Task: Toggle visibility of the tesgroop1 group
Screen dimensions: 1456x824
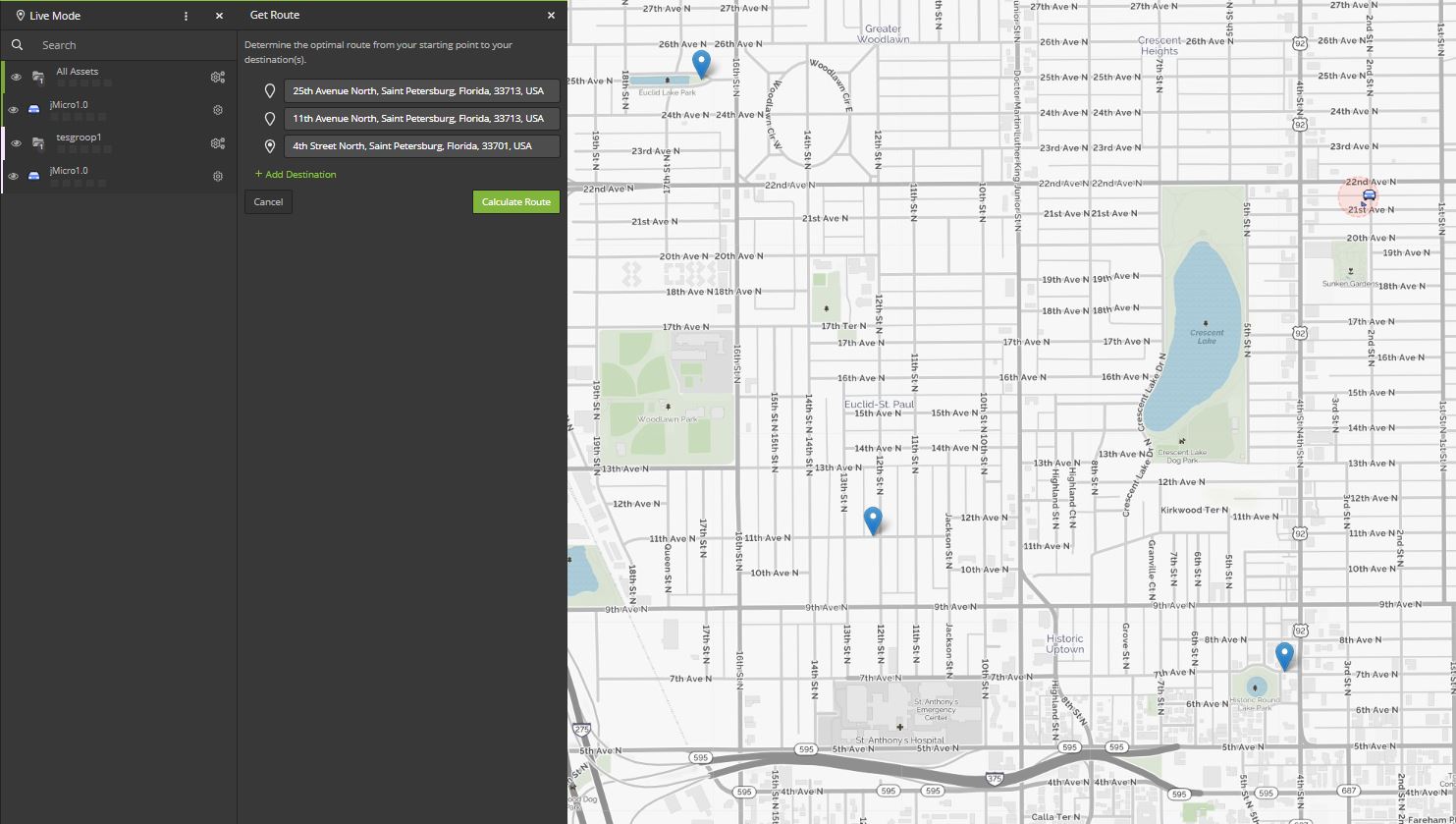Action: click(x=16, y=143)
